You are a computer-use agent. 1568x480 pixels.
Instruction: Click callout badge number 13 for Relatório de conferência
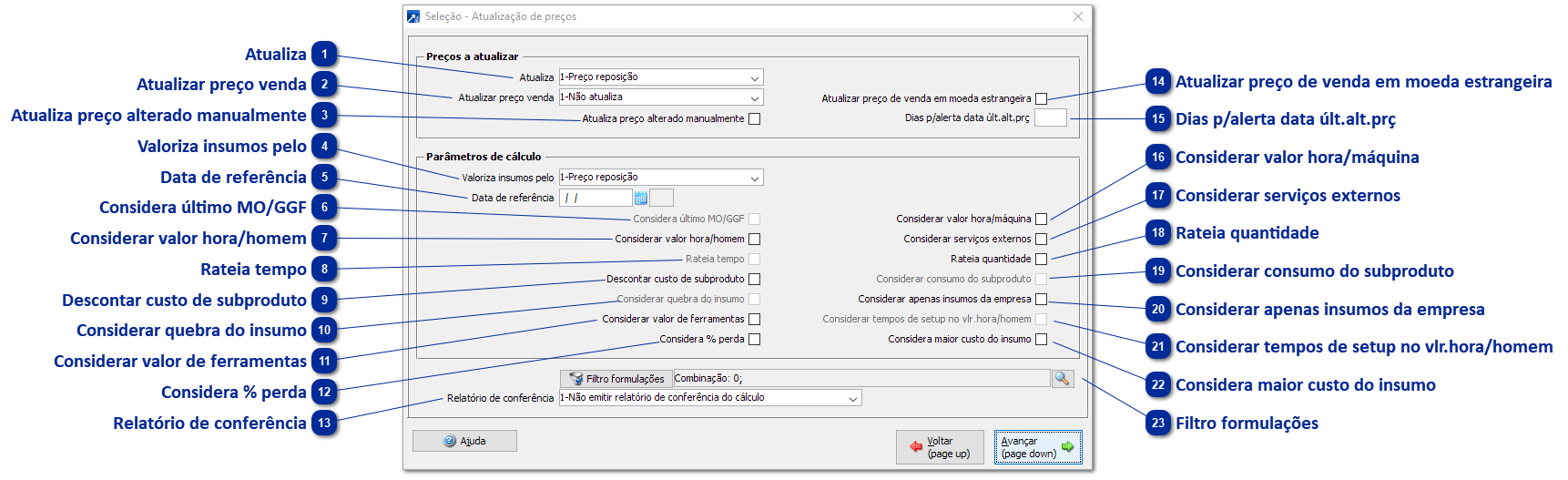click(324, 423)
